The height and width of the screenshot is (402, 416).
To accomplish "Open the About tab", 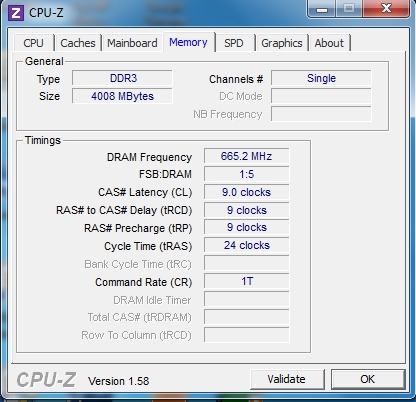I will point(329,43).
